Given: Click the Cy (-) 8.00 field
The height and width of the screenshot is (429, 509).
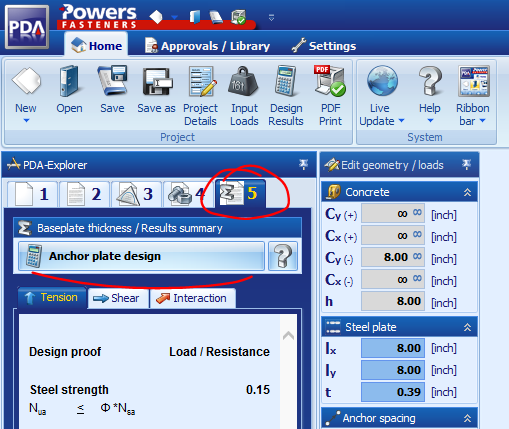Looking at the screenshot, I should tap(393, 257).
